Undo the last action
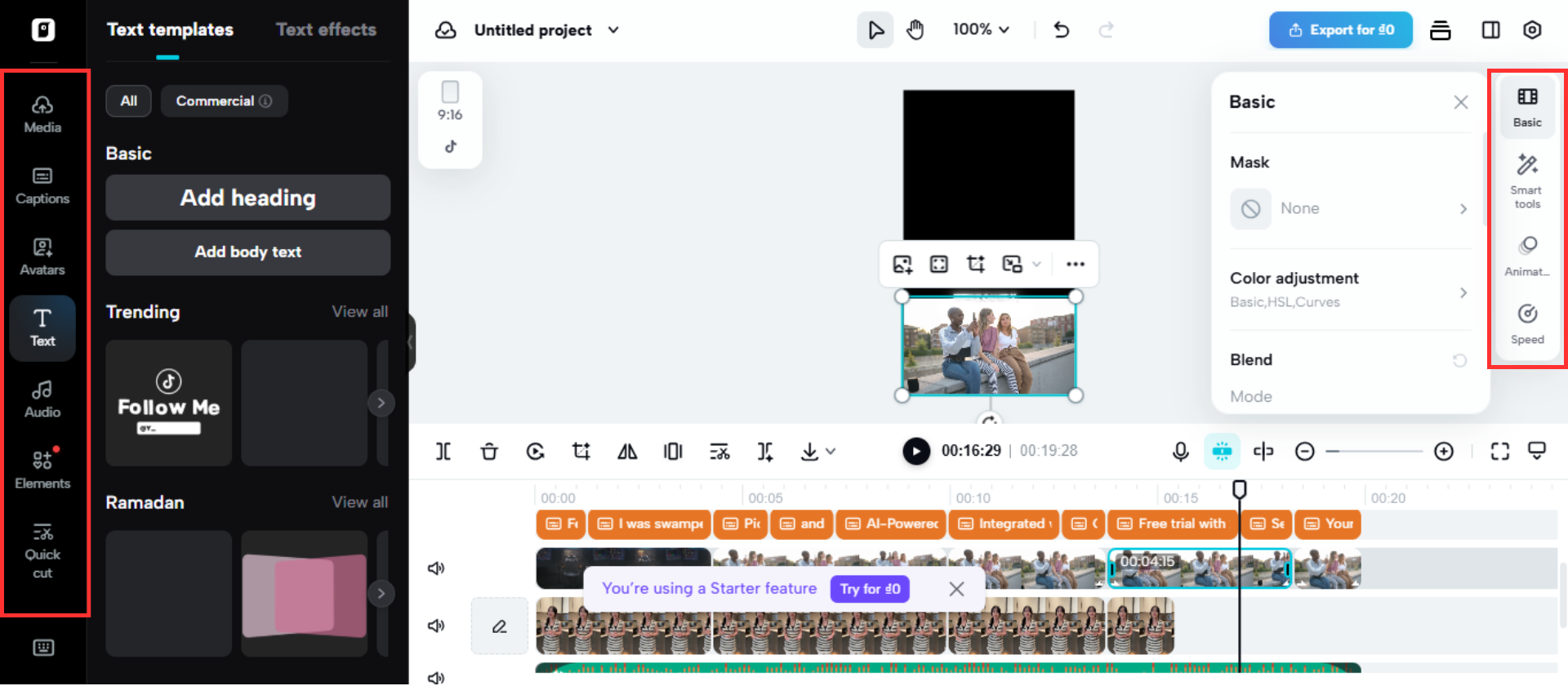Image resolution: width=1568 pixels, height=686 pixels. (x=1061, y=30)
